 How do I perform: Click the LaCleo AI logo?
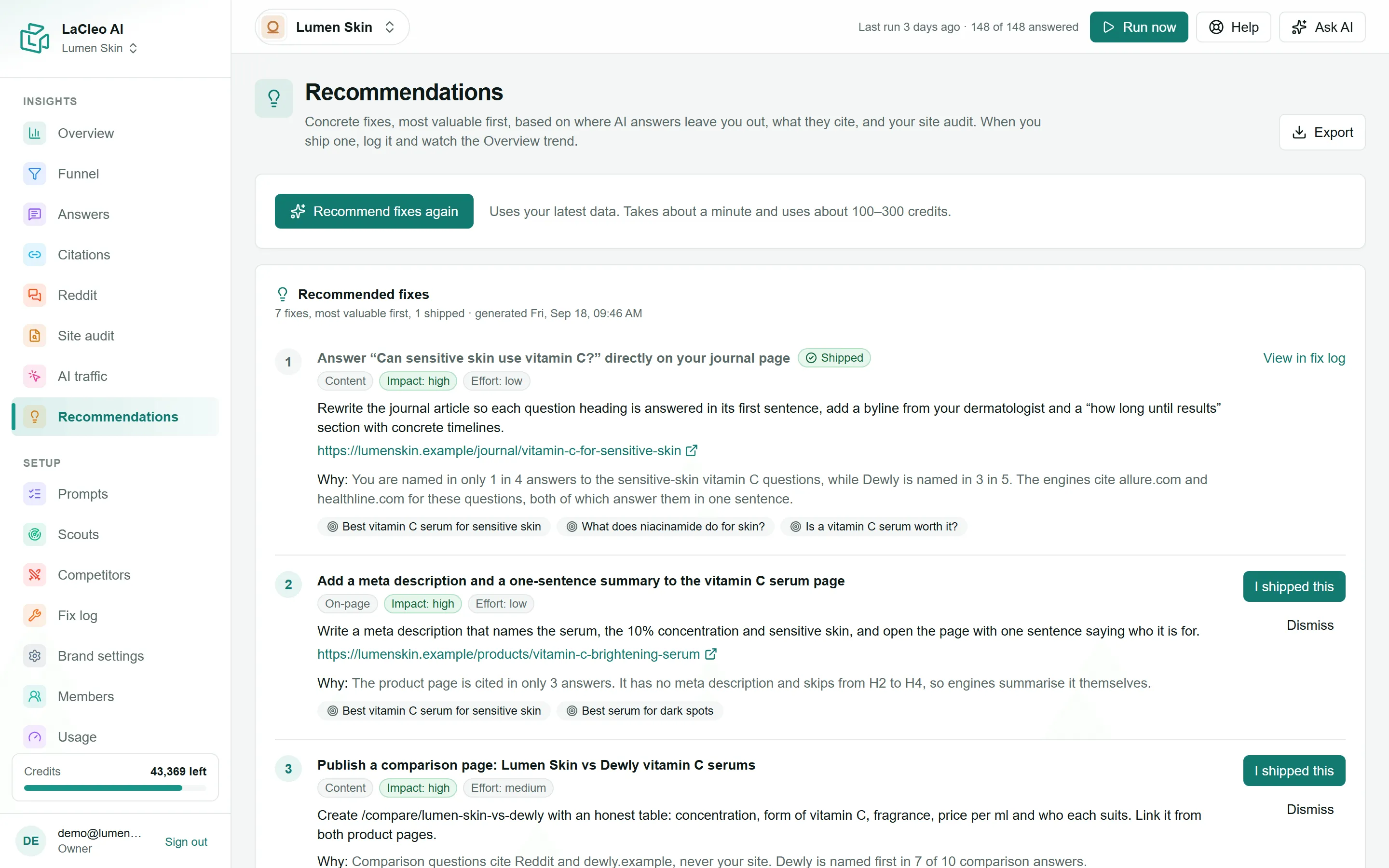[34, 38]
